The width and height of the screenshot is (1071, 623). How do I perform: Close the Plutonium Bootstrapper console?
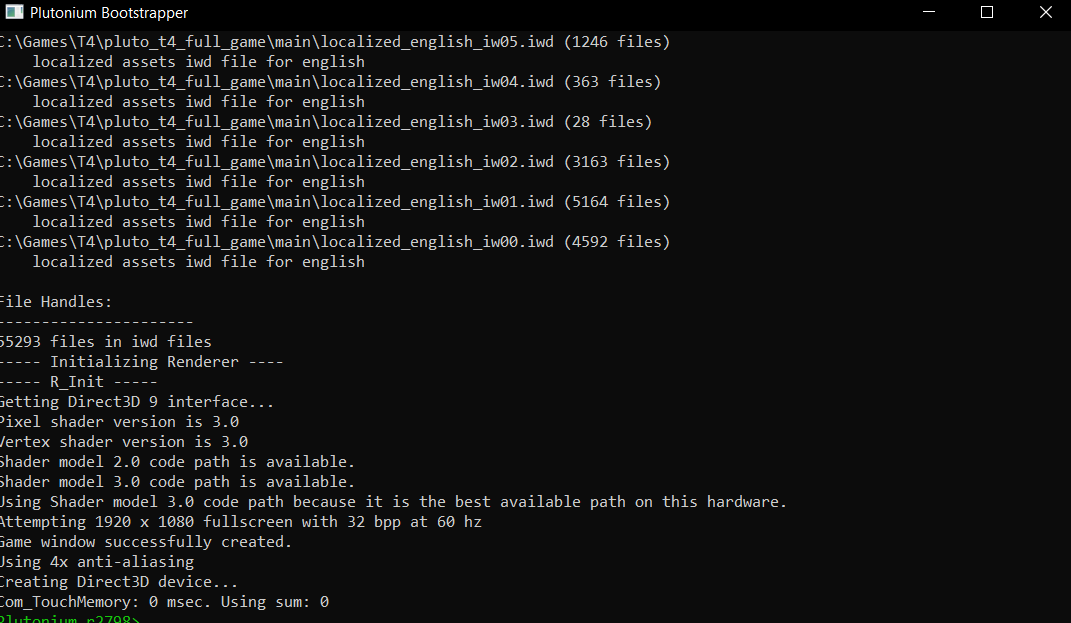[1045, 12]
